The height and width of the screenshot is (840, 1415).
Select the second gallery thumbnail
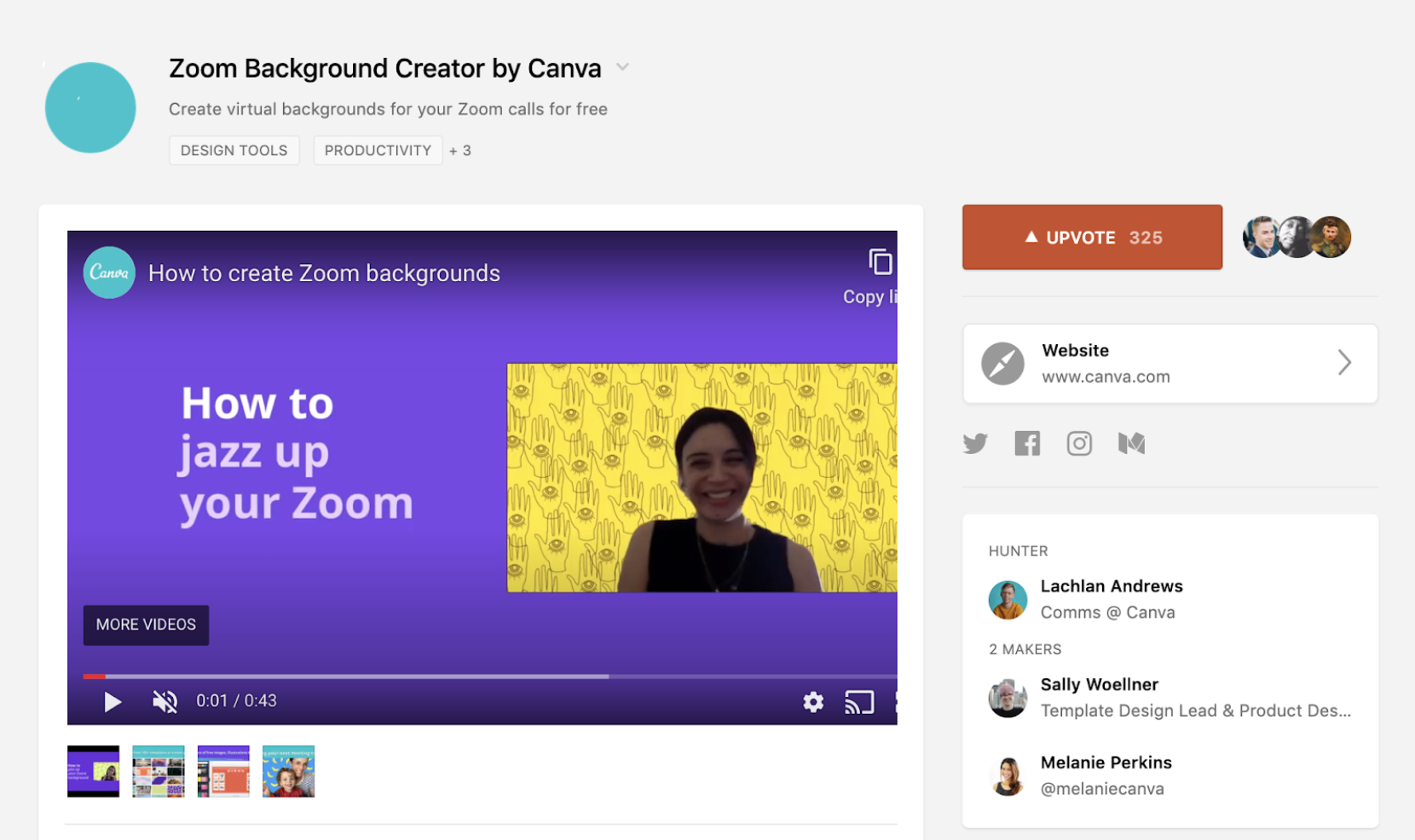click(x=159, y=772)
